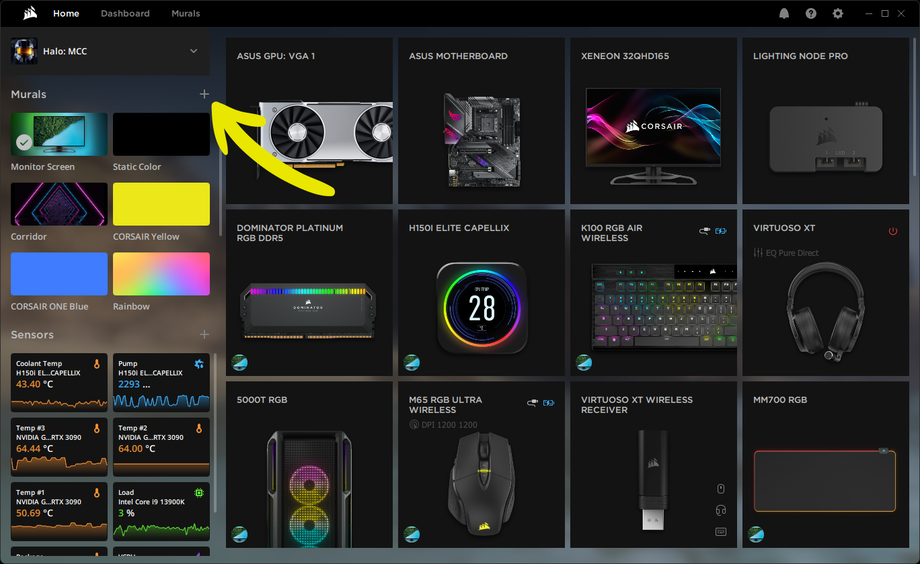Click the M65 DPI indicator icon

[x=414, y=425]
